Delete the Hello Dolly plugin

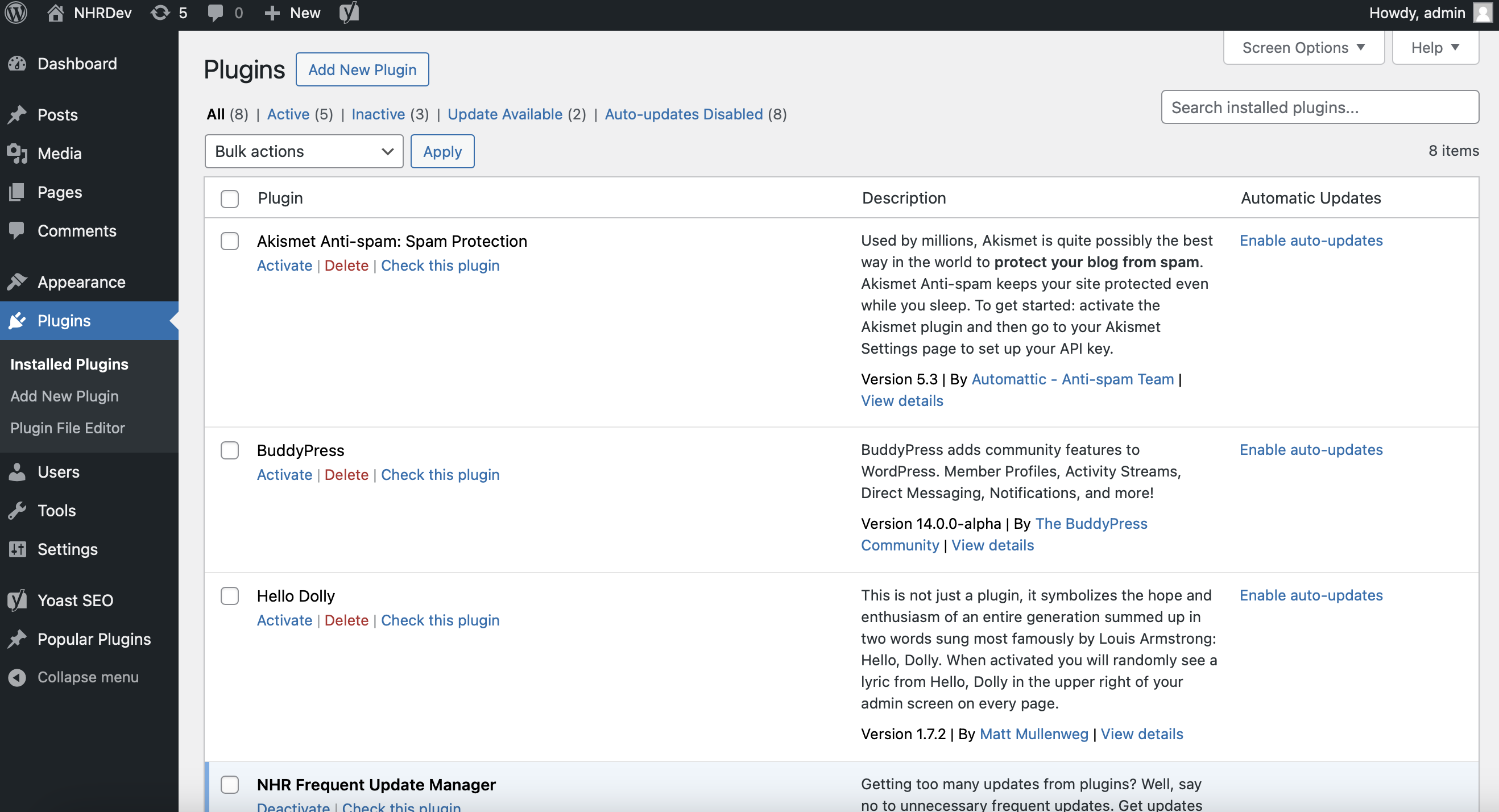(x=346, y=620)
